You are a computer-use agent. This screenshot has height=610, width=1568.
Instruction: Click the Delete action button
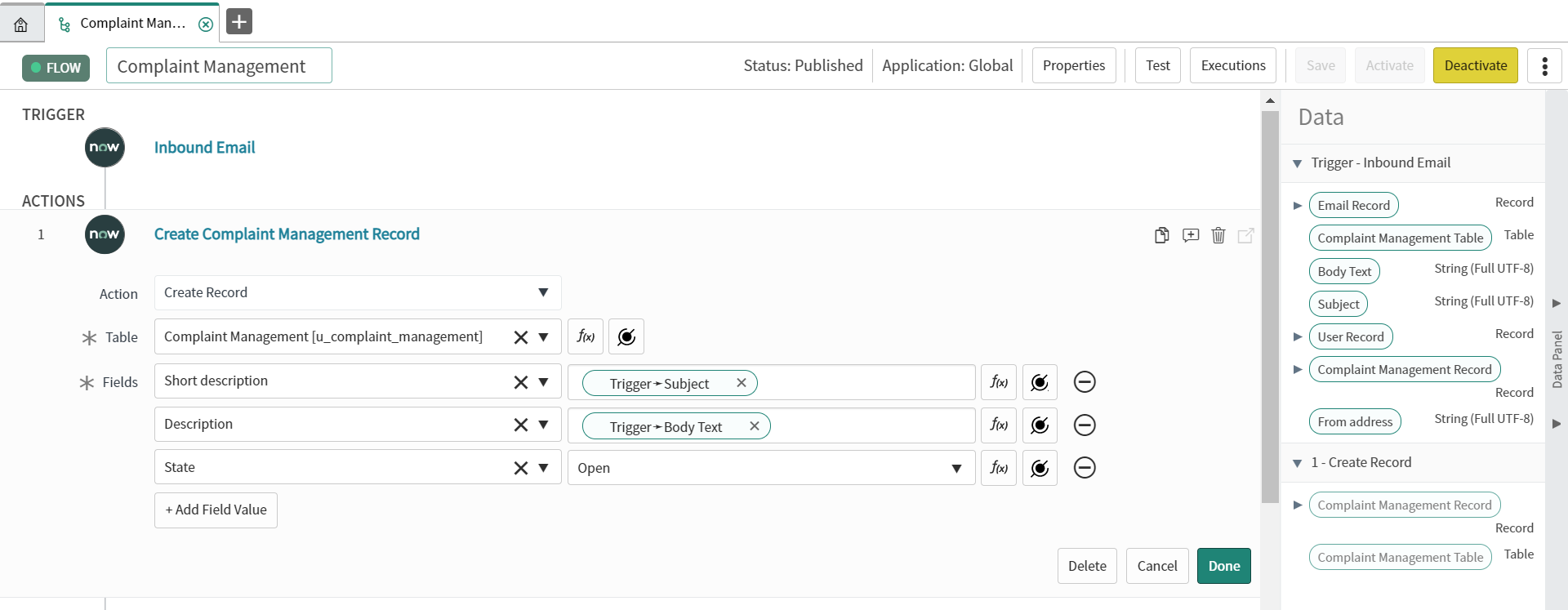(x=1087, y=566)
